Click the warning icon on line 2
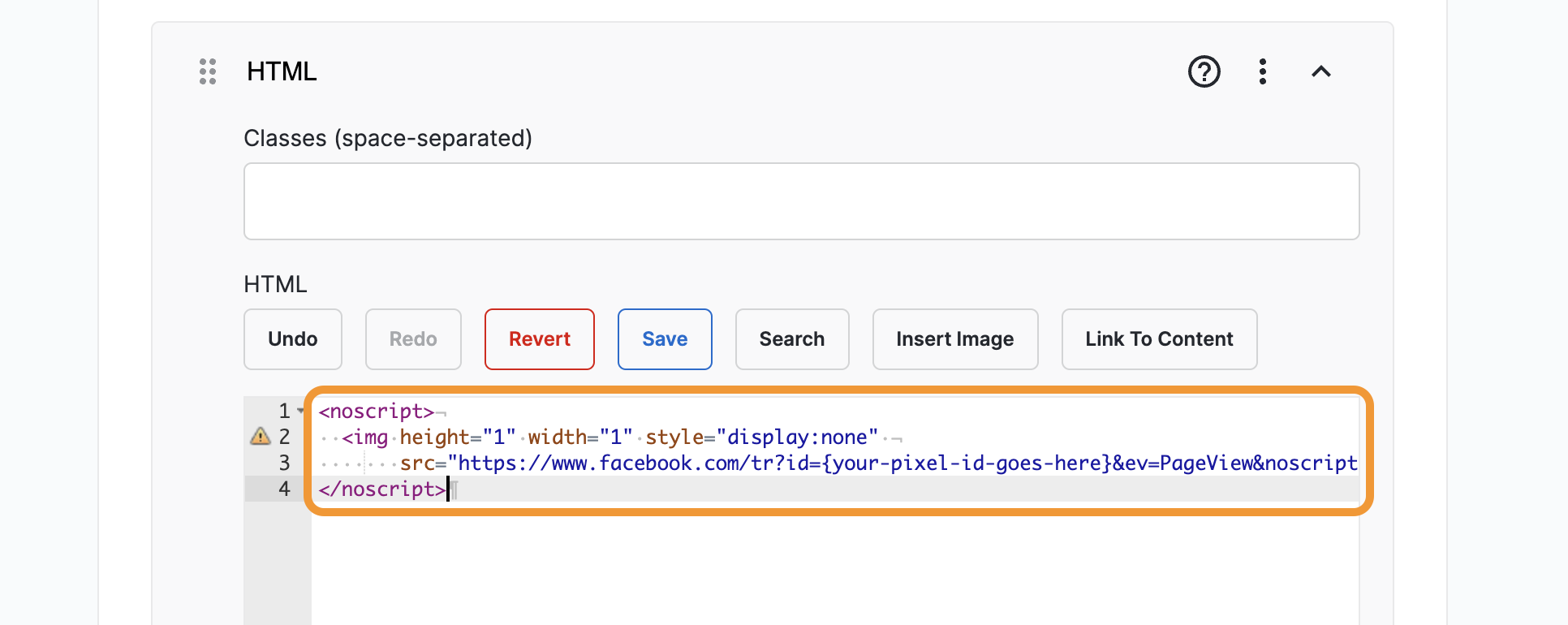This screenshot has width=1568, height=625. point(261,437)
